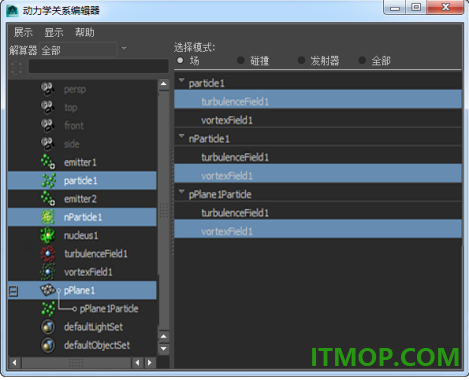This screenshot has width=469, height=380.
Task: Click the outliner scroll down arrow at bottom
Action: [x=164, y=349]
